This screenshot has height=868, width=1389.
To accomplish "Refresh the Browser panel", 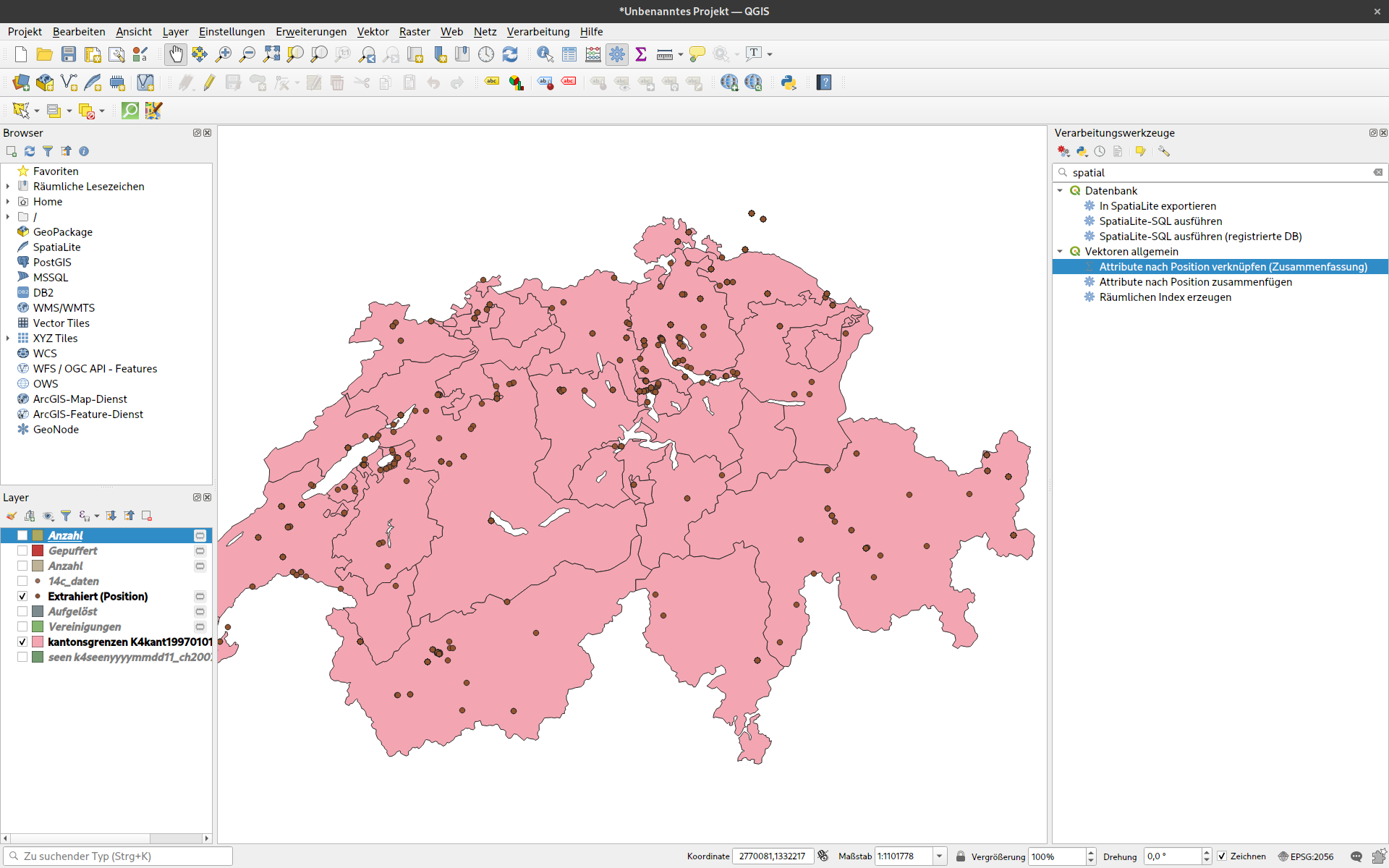I will [30, 151].
